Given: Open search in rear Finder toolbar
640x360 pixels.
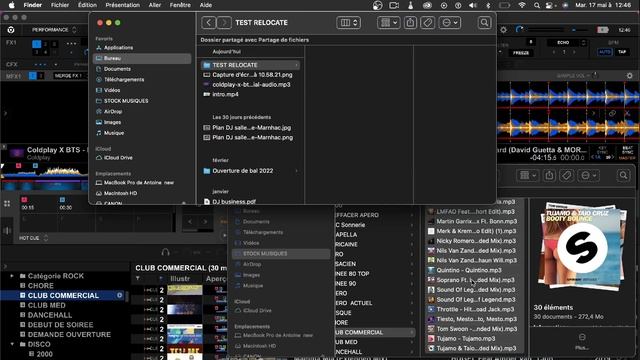Looking at the screenshot, I should (x=624, y=176).
